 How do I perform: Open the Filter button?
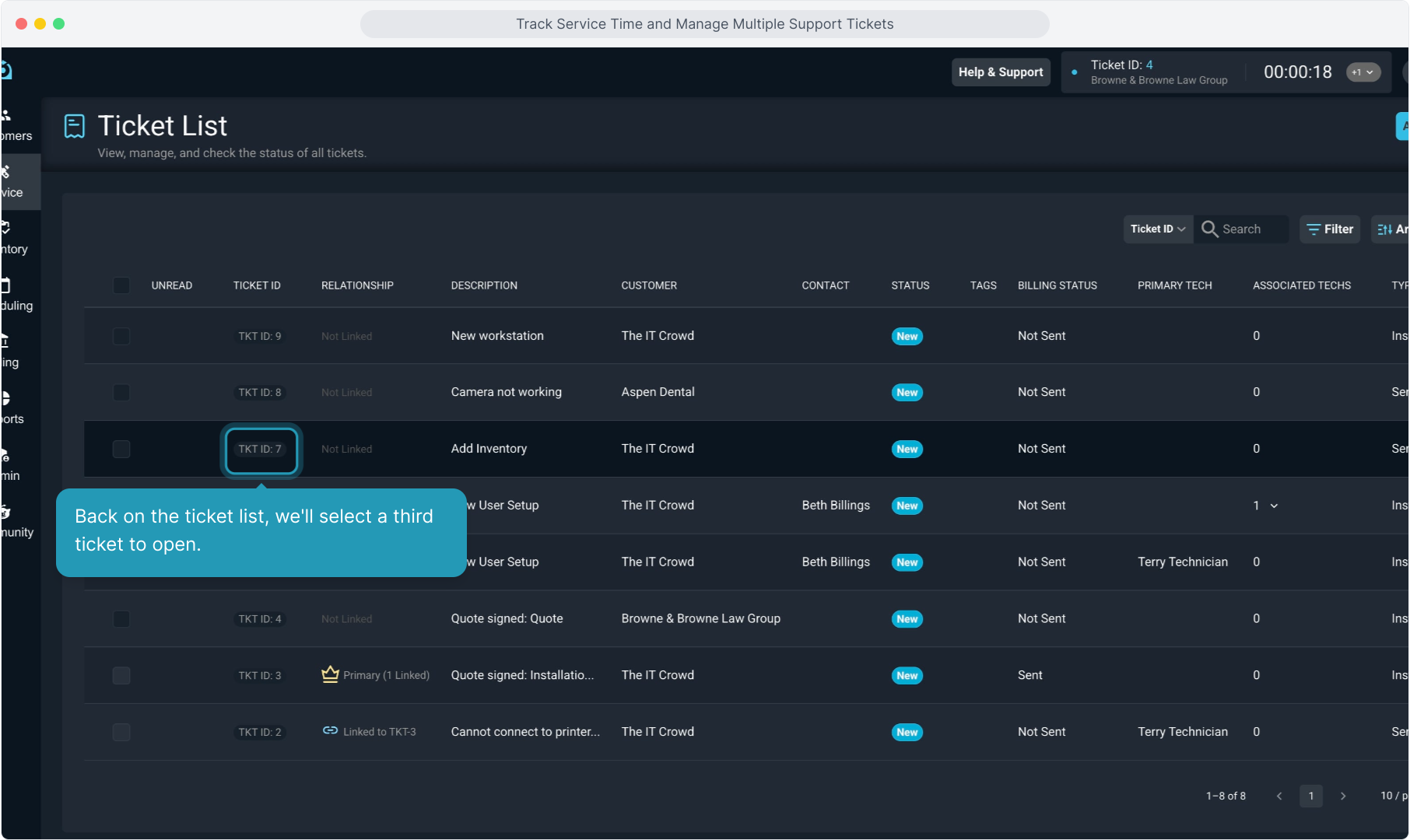pos(1329,229)
